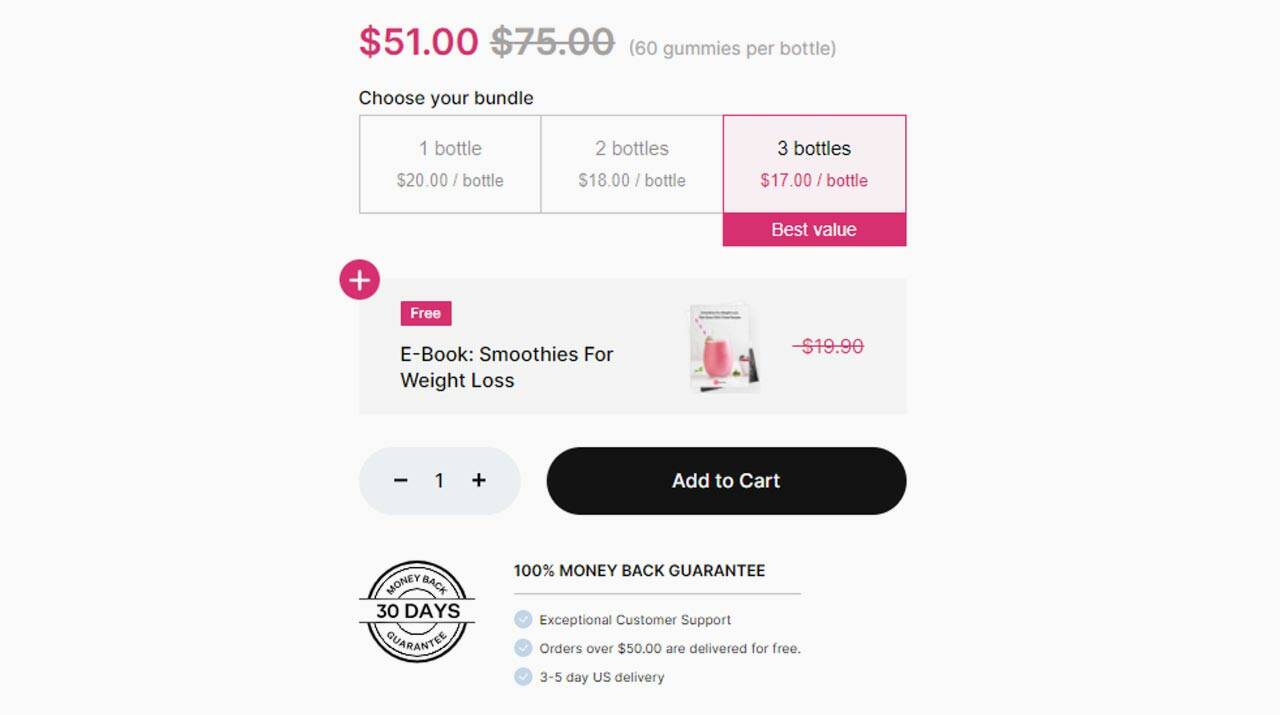This screenshot has width=1280, height=715.
Task: Click the crossed-out $75.00 original price
Action: [552, 42]
